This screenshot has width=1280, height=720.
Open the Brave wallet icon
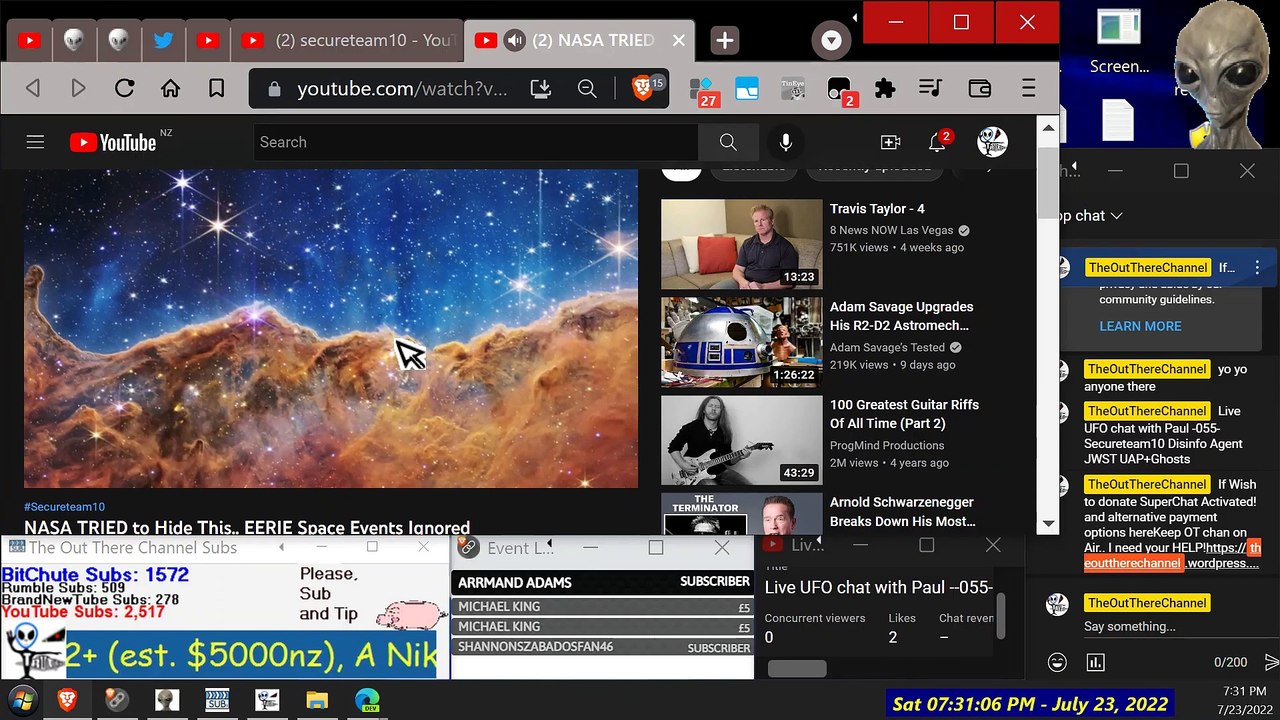(x=979, y=88)
